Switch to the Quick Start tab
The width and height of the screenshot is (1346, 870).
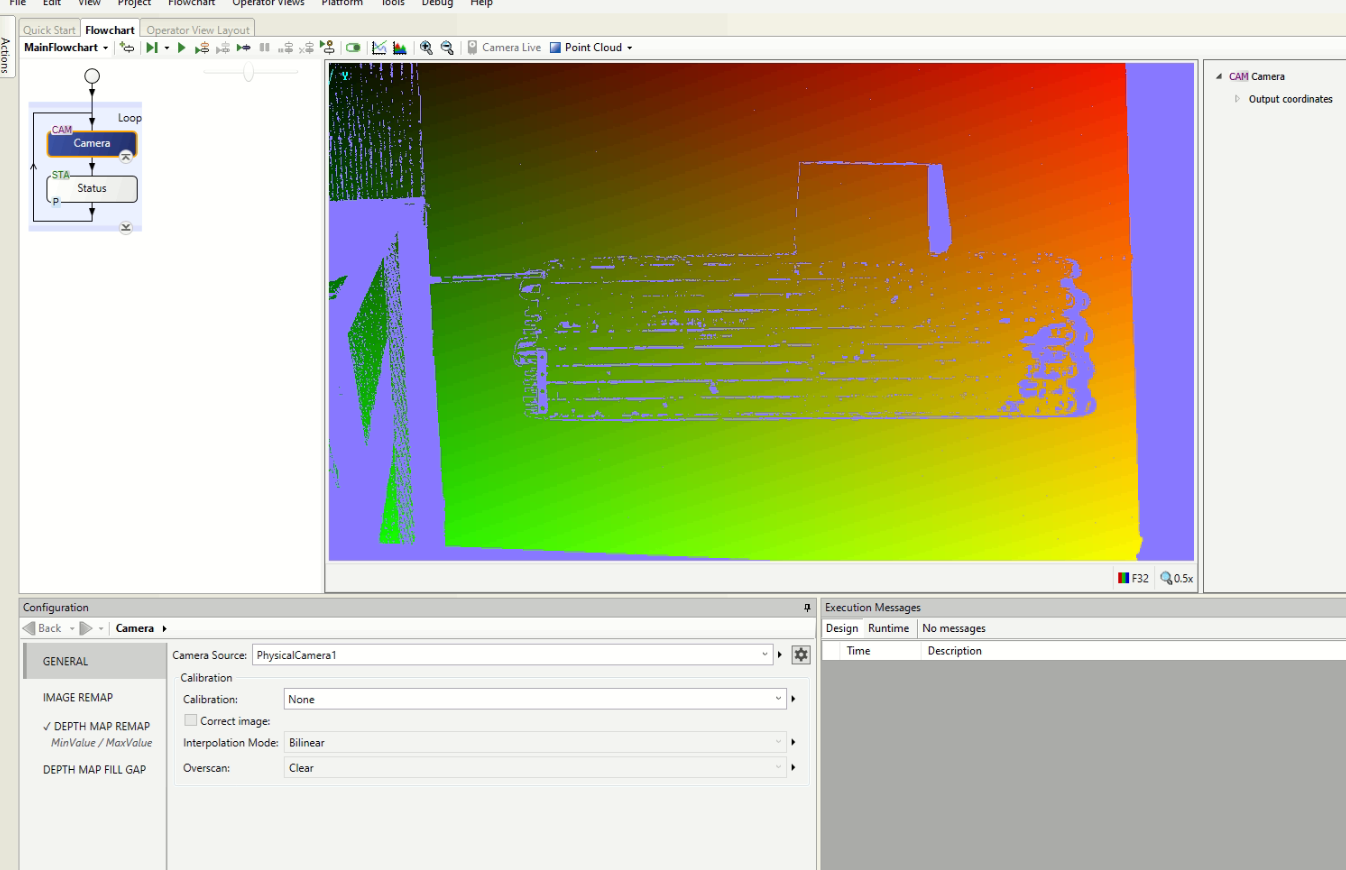[49, 30]
